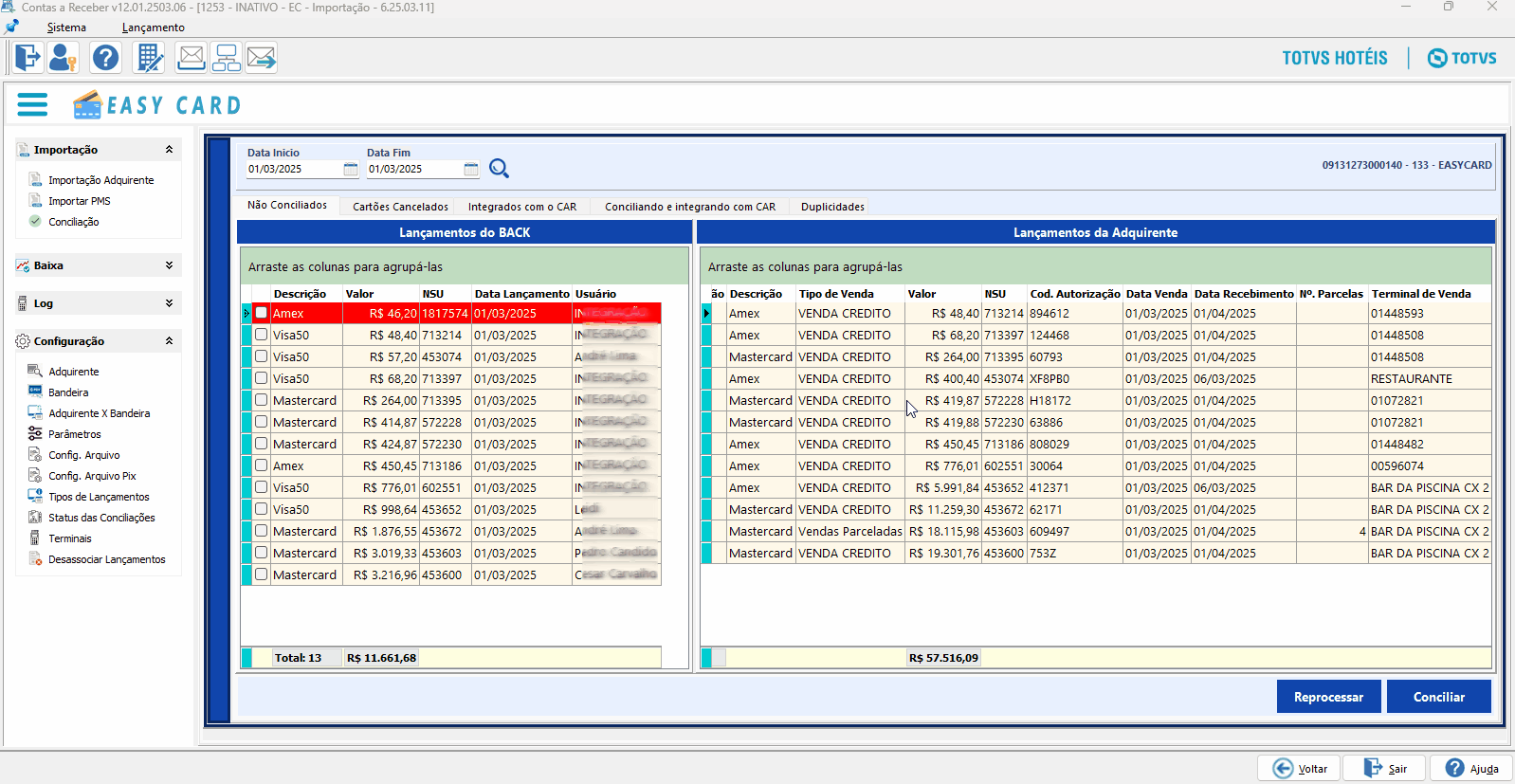1515x784 pixels.
Task: Check the Mastercard R$ 414,87 row checkbox
Action: coord(261,422)
